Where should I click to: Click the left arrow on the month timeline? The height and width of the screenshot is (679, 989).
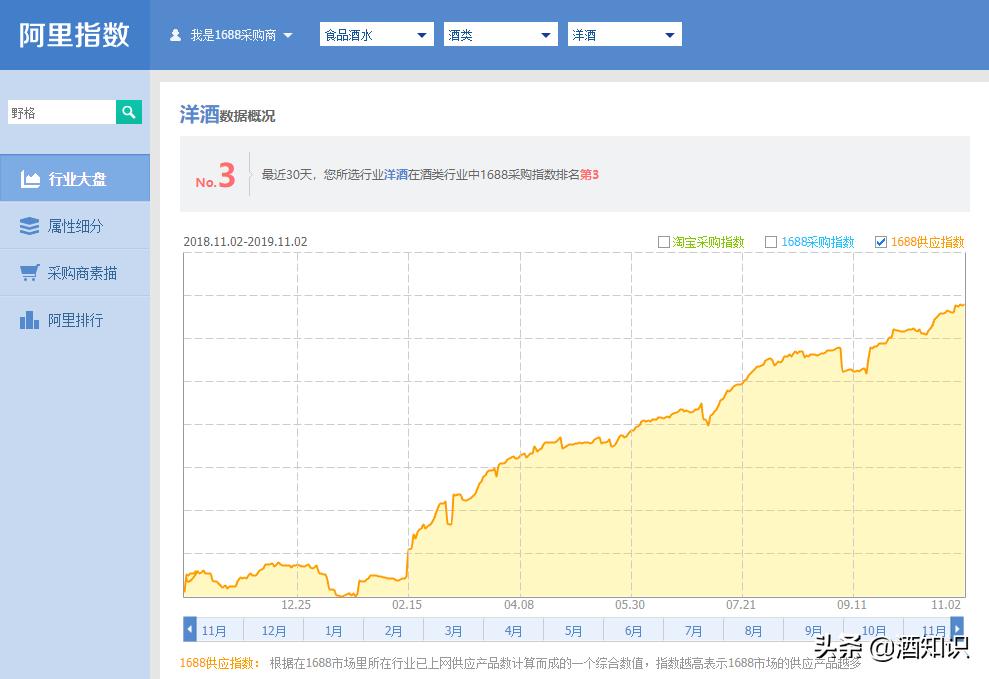189,630
